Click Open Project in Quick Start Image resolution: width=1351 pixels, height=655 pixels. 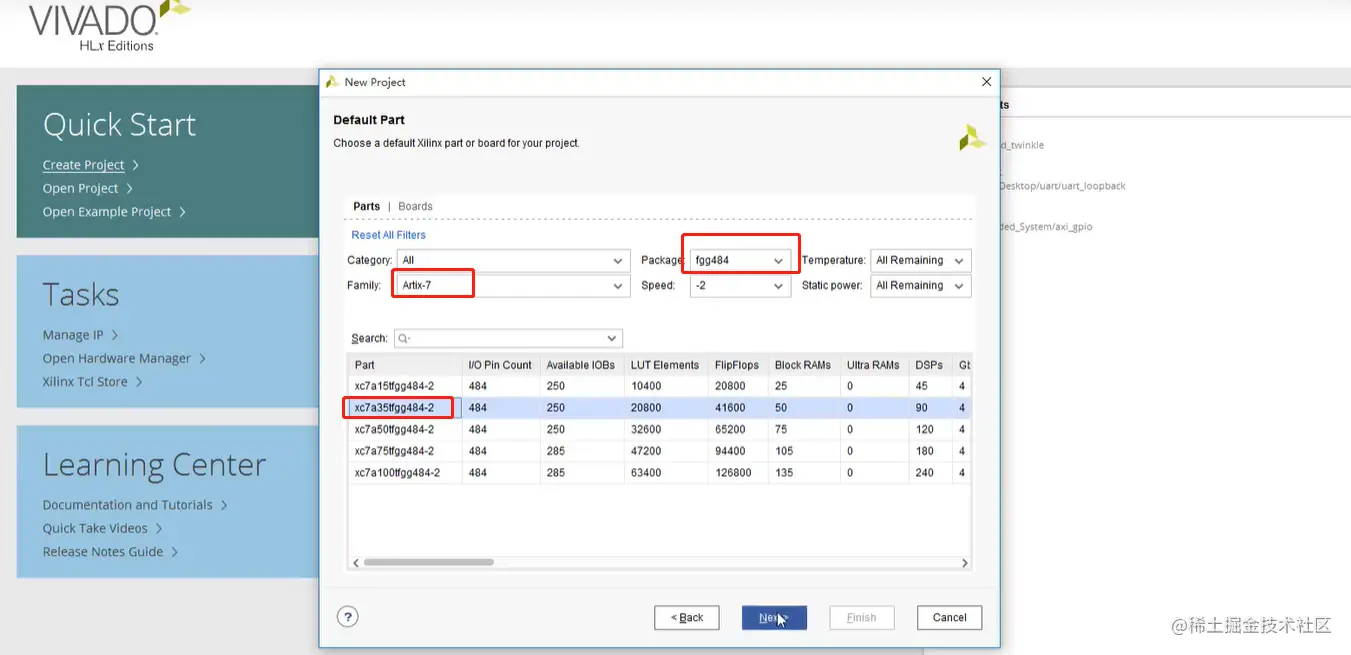(x=80, y=188)
